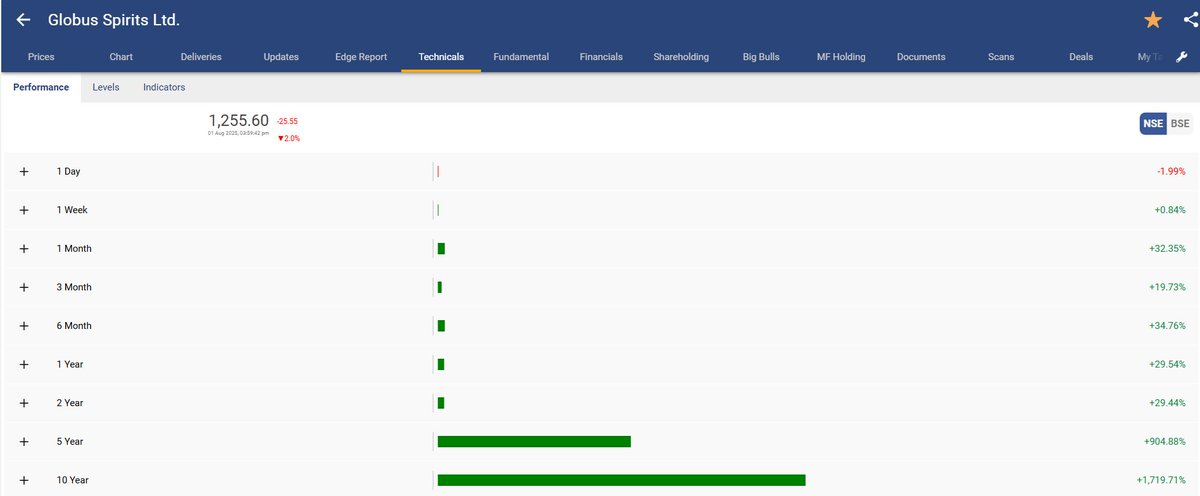Click the +0.84% 1 Week return
The image size is (1200, 496).
(1170, 210)
